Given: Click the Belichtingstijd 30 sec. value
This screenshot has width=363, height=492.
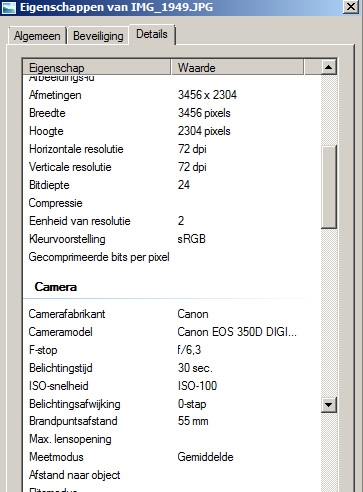Looking at the screenshot, I should pos(195,368).
